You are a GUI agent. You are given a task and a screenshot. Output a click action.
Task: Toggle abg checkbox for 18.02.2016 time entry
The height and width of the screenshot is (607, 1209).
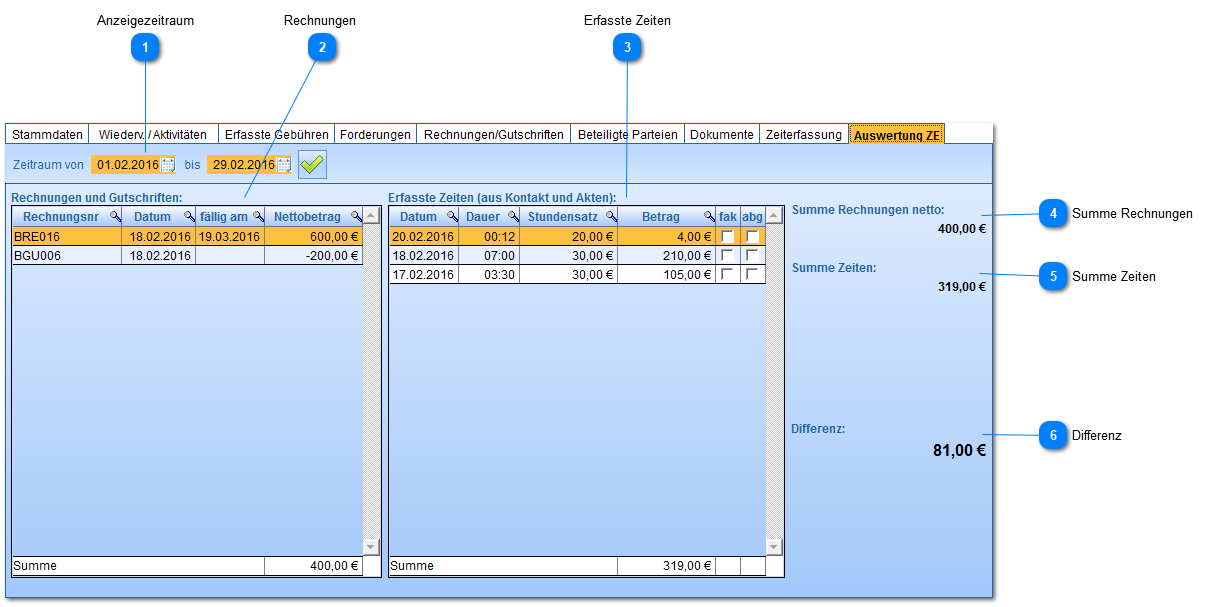tap(752, 255)
